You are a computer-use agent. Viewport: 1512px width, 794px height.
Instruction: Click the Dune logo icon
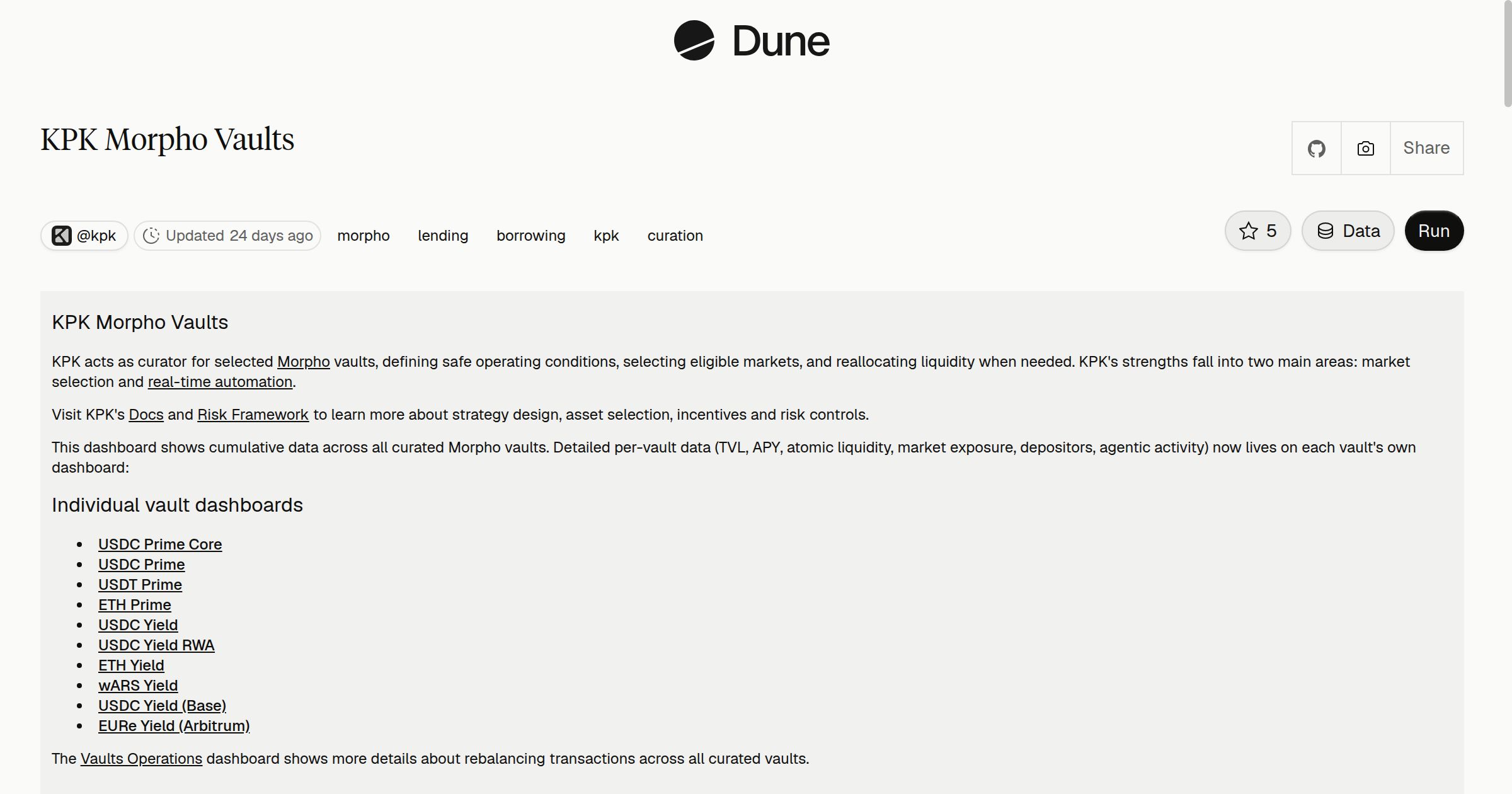tap(694, 40)
